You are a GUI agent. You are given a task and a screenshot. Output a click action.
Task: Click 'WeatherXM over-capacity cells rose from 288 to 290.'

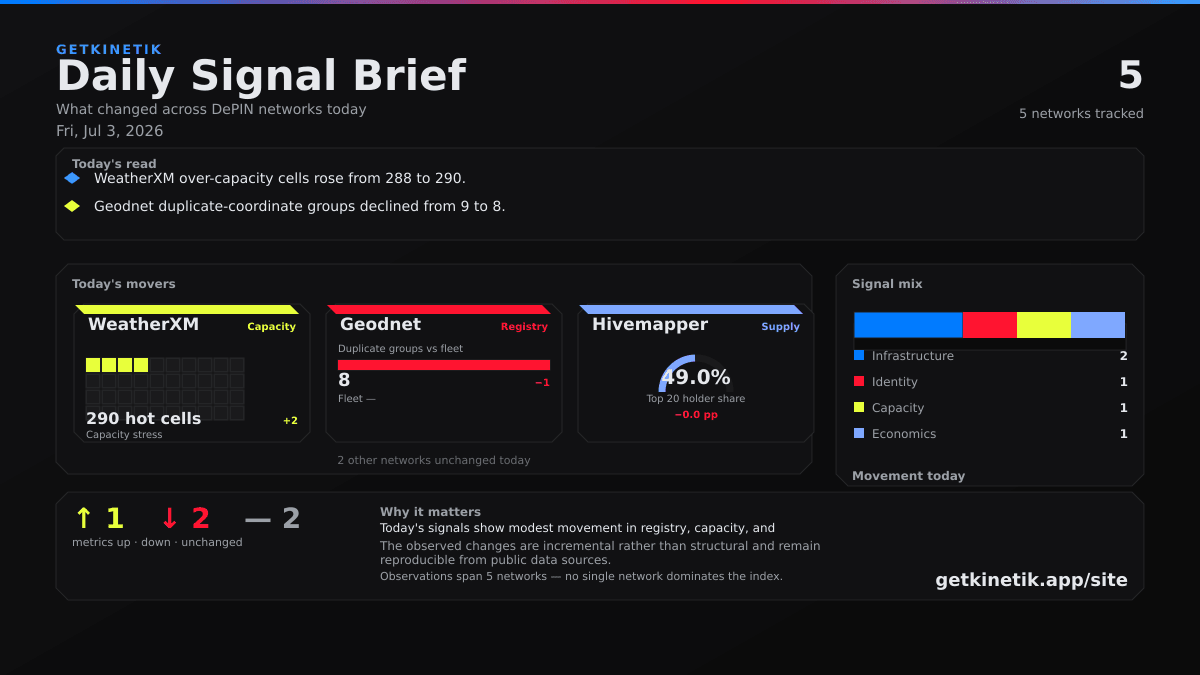click(x=280, y=178)
